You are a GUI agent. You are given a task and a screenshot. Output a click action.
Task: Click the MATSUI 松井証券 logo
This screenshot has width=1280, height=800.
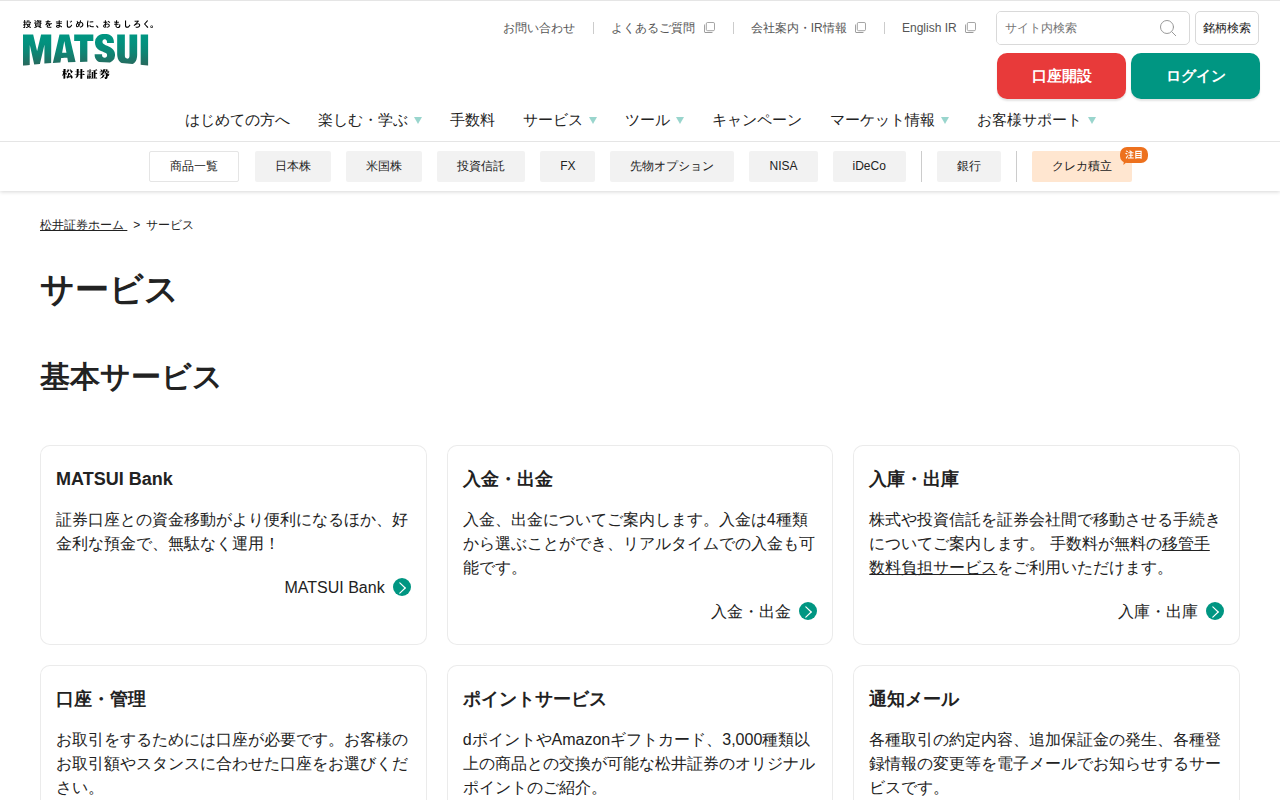click(87, 49)
